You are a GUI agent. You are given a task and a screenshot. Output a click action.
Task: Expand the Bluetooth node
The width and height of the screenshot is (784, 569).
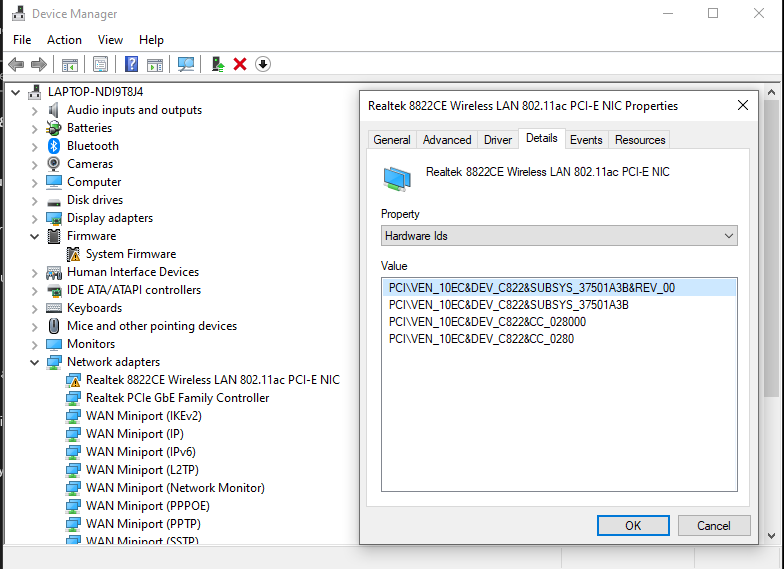[x=34, y=146]
